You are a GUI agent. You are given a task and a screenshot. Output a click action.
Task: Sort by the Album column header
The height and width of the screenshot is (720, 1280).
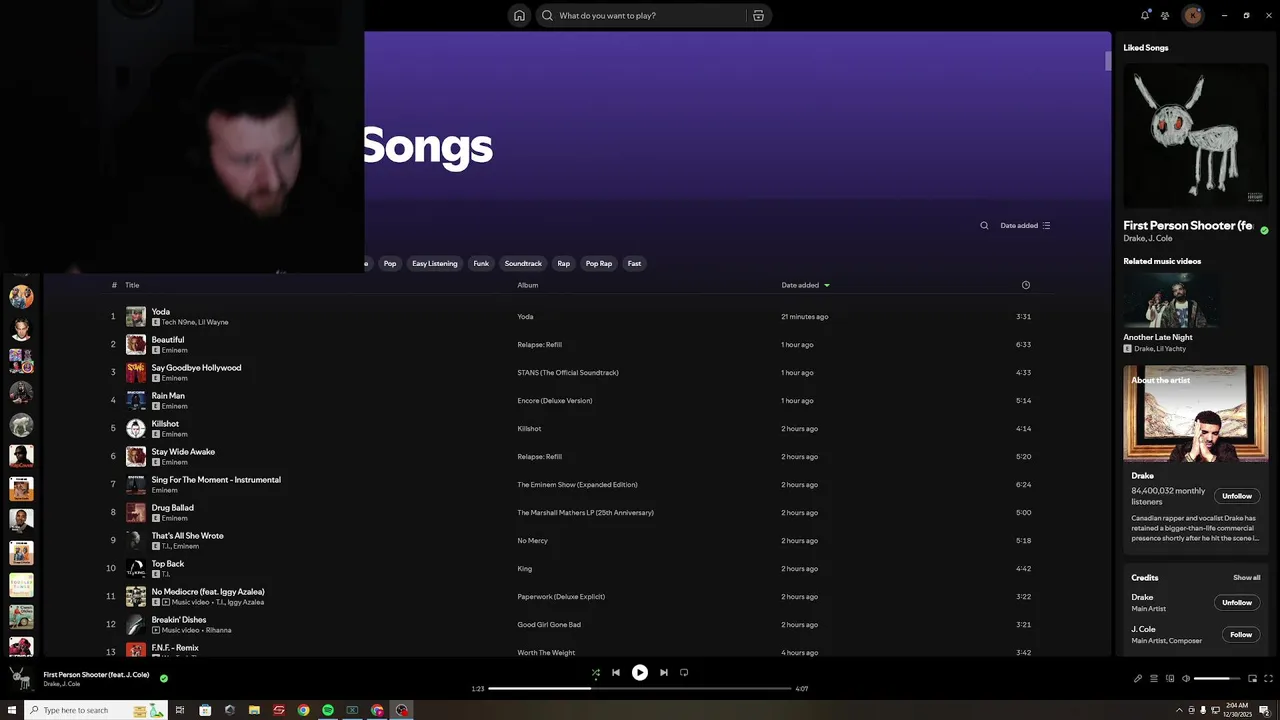point(528,285)
